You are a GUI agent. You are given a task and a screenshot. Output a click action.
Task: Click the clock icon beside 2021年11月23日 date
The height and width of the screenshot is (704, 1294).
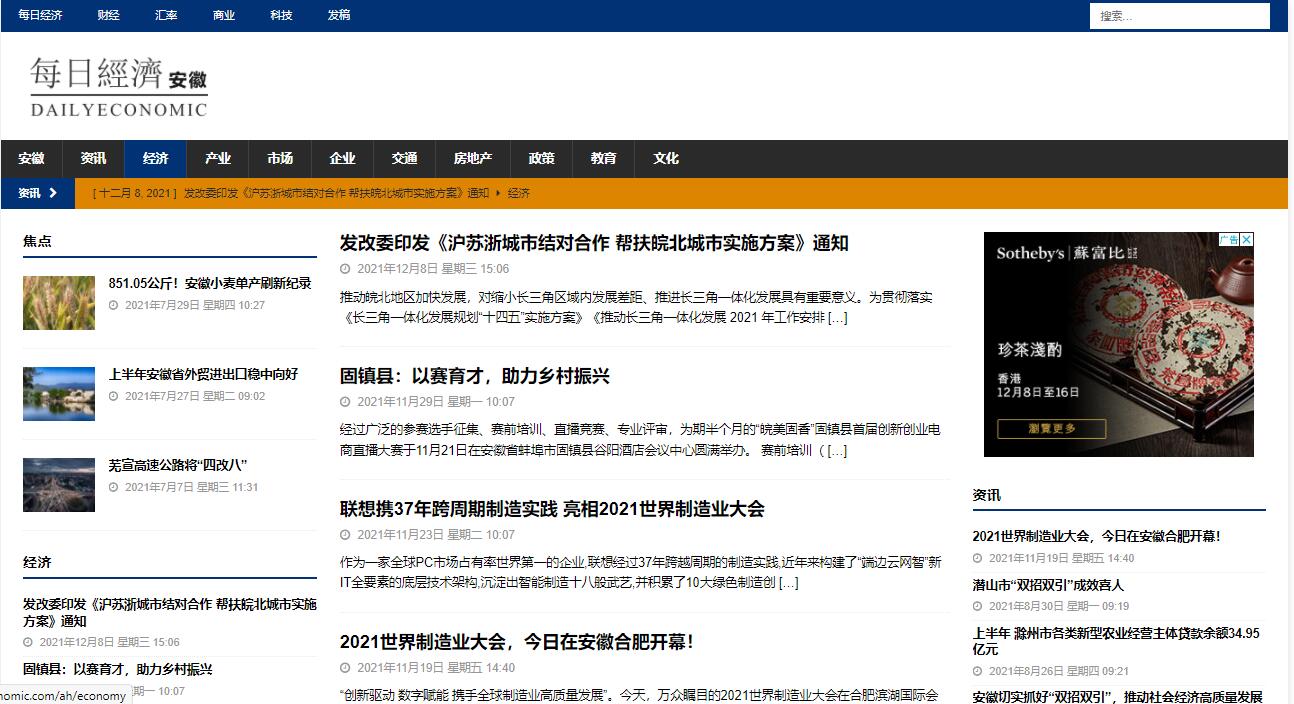click(x=345, y=535)
